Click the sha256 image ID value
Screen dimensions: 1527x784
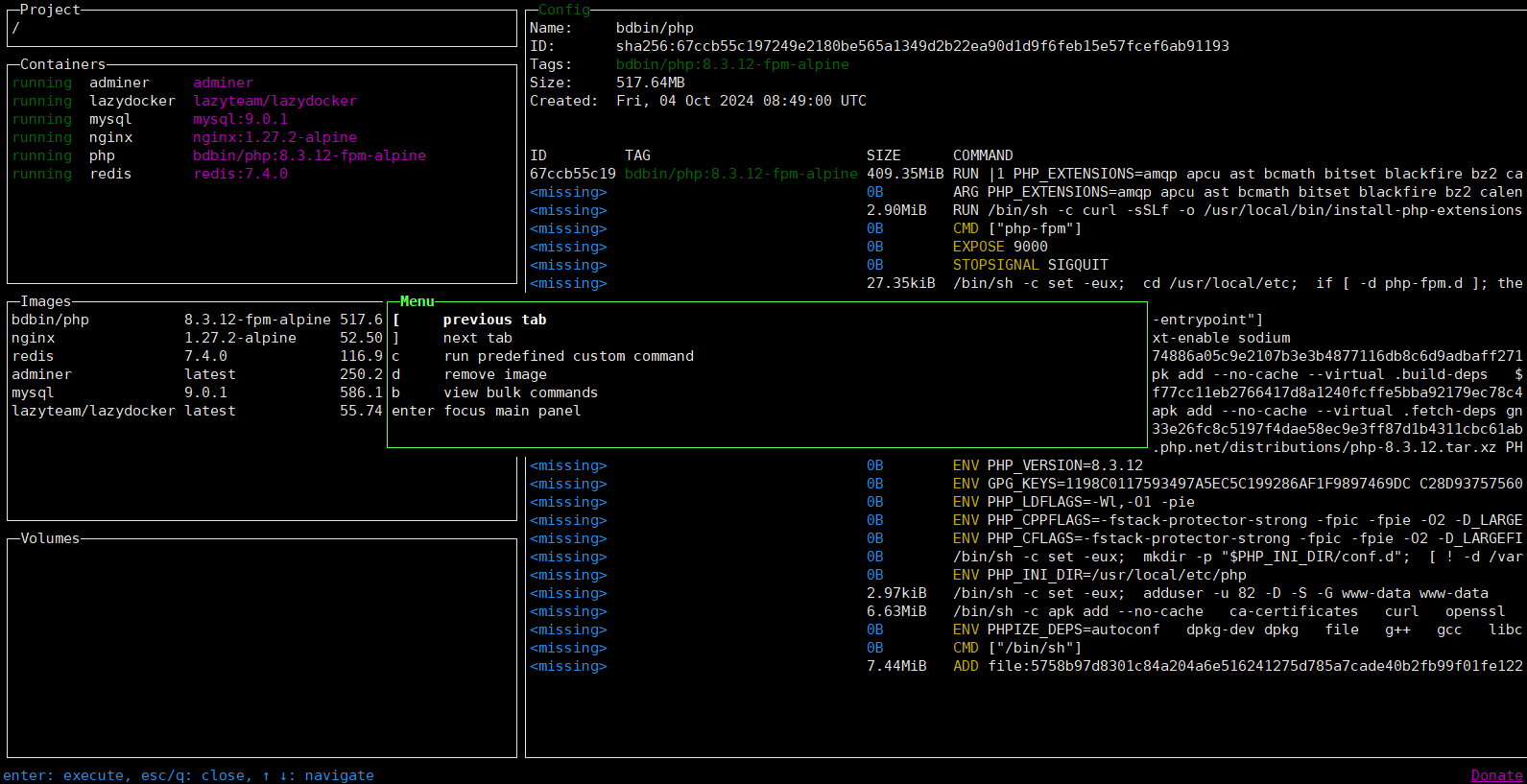tap(922, 46)
